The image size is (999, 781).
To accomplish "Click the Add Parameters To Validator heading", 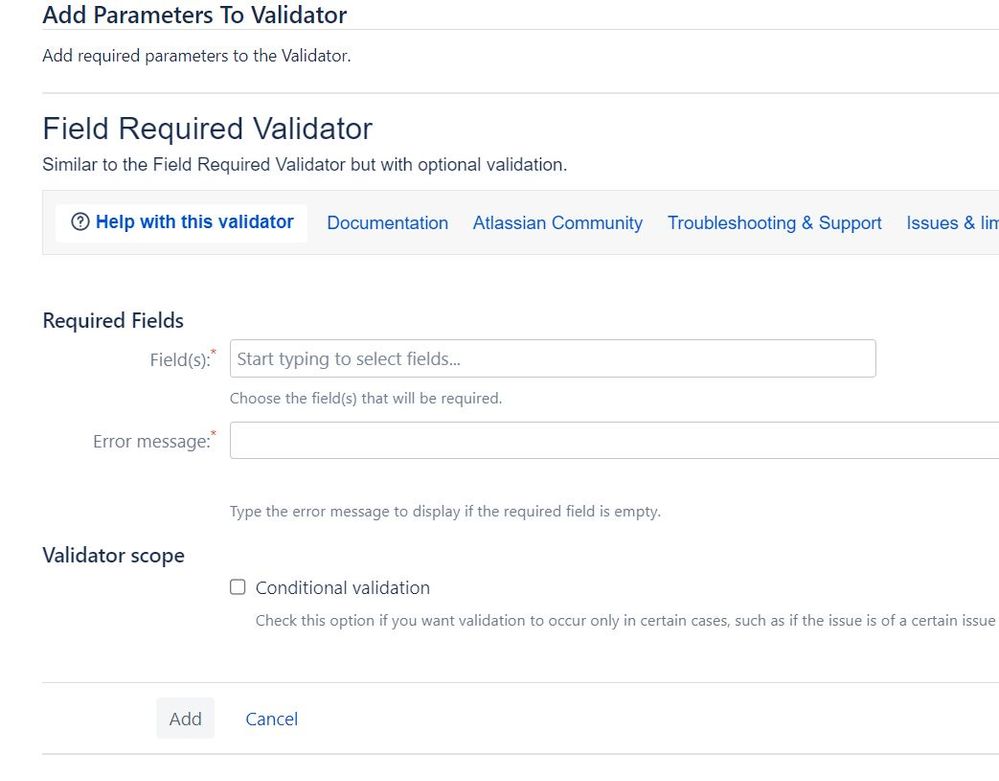I will tap(194, 15).
